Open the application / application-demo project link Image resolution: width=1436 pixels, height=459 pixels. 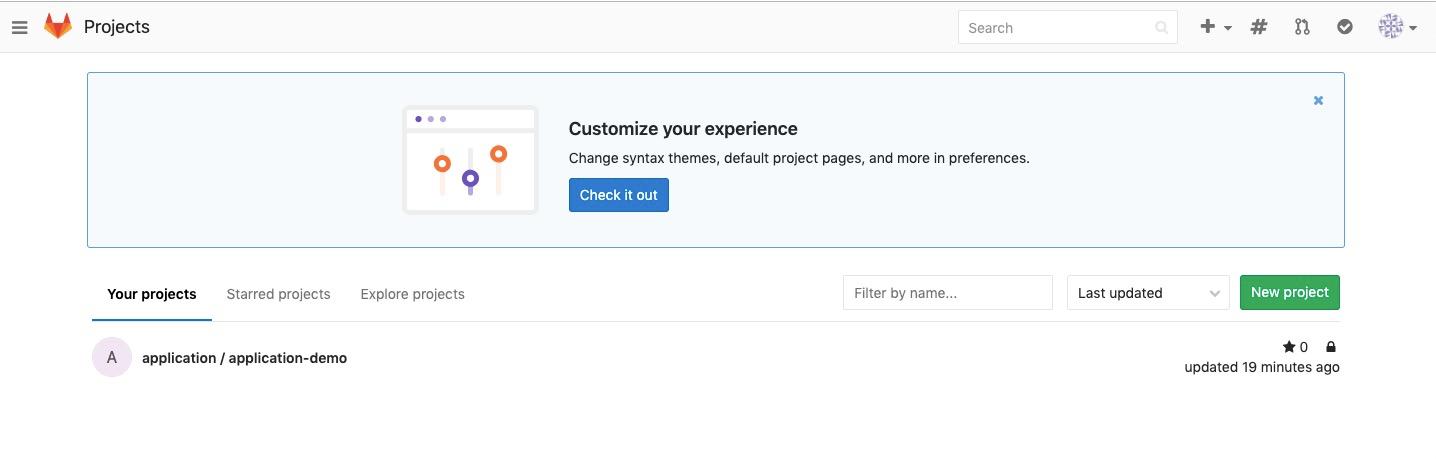click(x=245, y=358)
